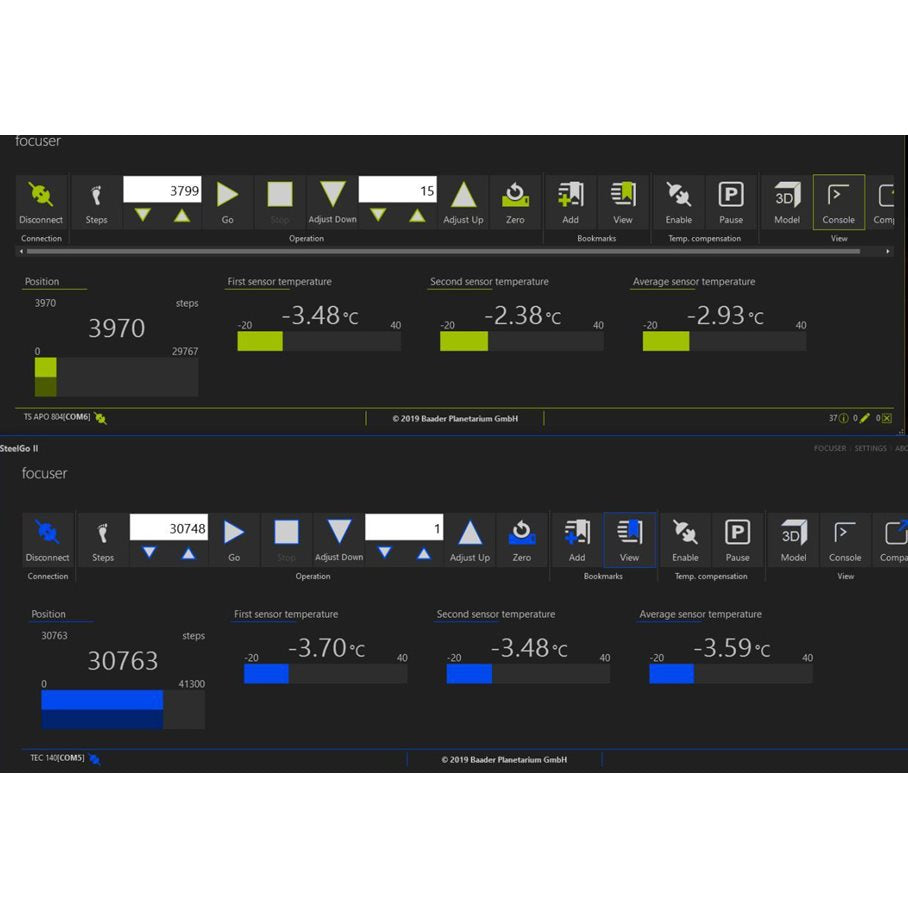908x908 pixels.
Task: Decrease the 3799 steps value with down arrow
Action: 143,215
